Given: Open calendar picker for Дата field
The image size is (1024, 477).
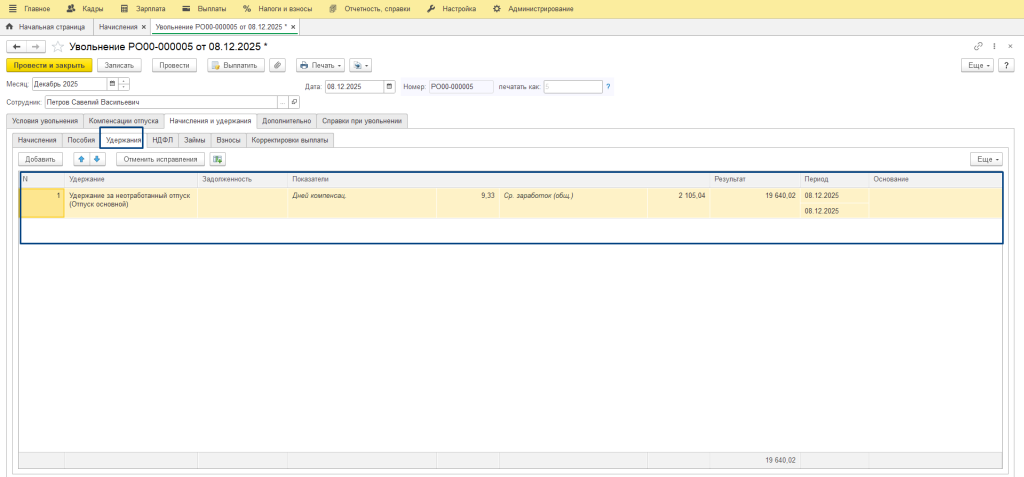Looking at the screenshot, I should (390, 86).
